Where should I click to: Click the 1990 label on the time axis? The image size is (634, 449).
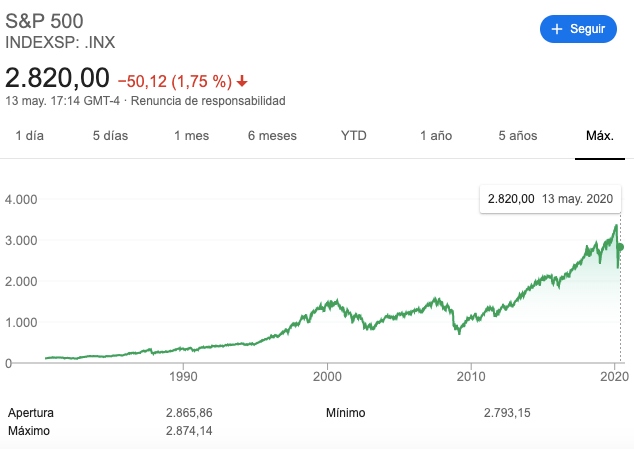183,377
